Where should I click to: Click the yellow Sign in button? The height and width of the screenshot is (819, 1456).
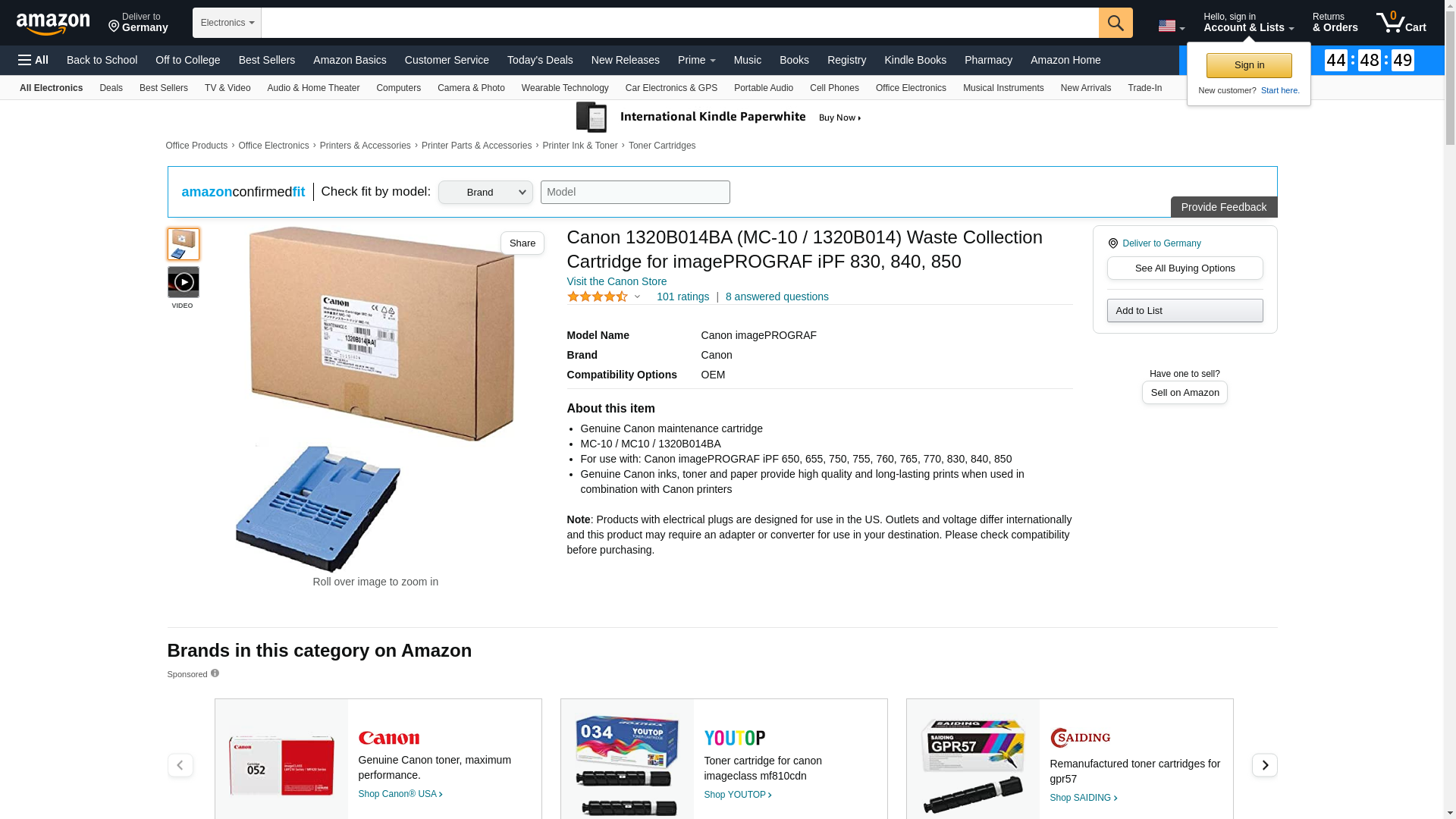point(1249,65)
